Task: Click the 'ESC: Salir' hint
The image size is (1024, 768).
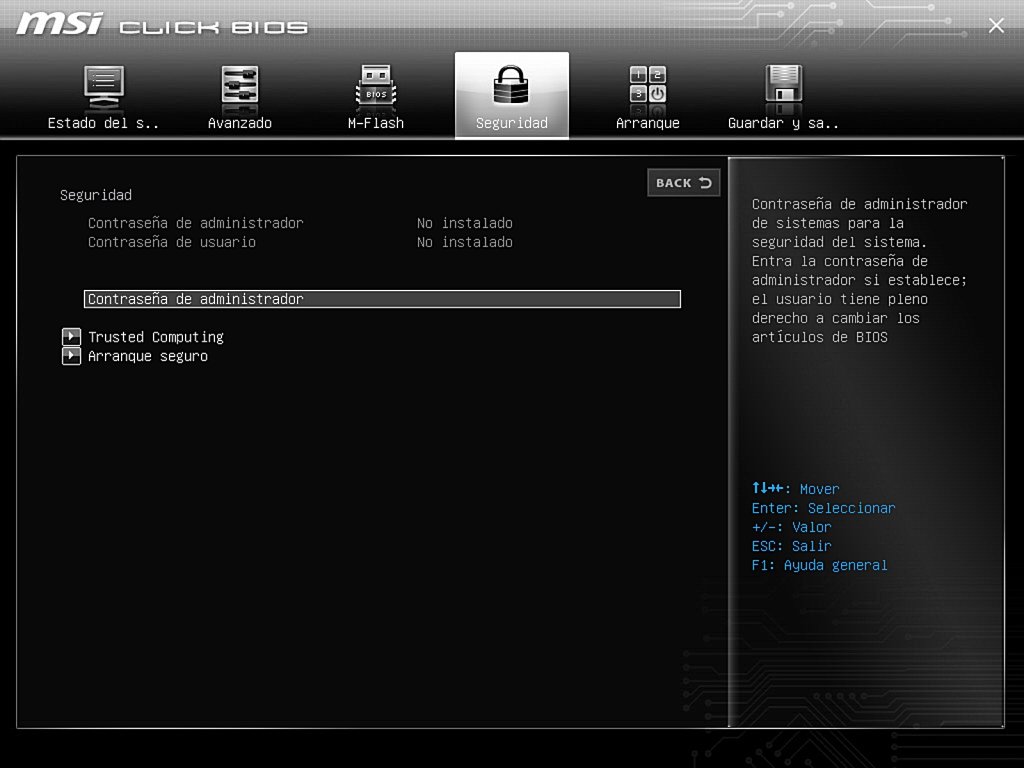Action: (x=791, y=546)
